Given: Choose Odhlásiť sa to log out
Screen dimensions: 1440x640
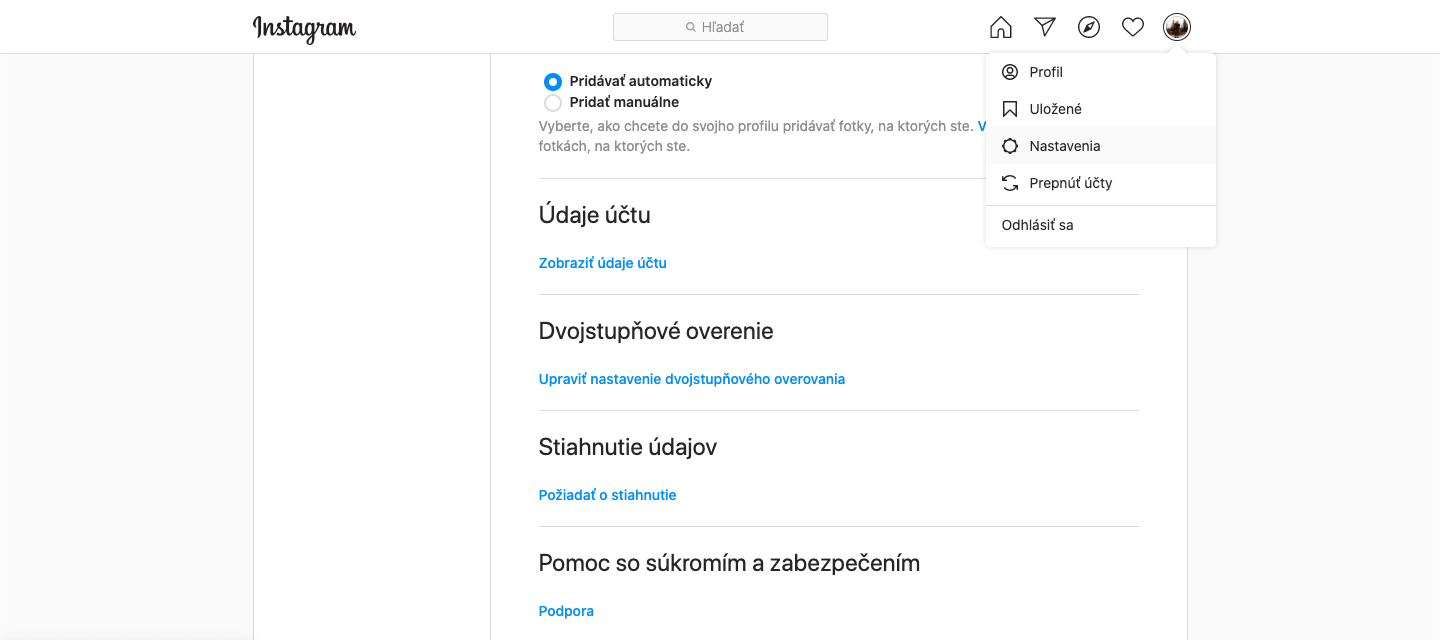Looking at the screenshot, I should pos(1101,225).
